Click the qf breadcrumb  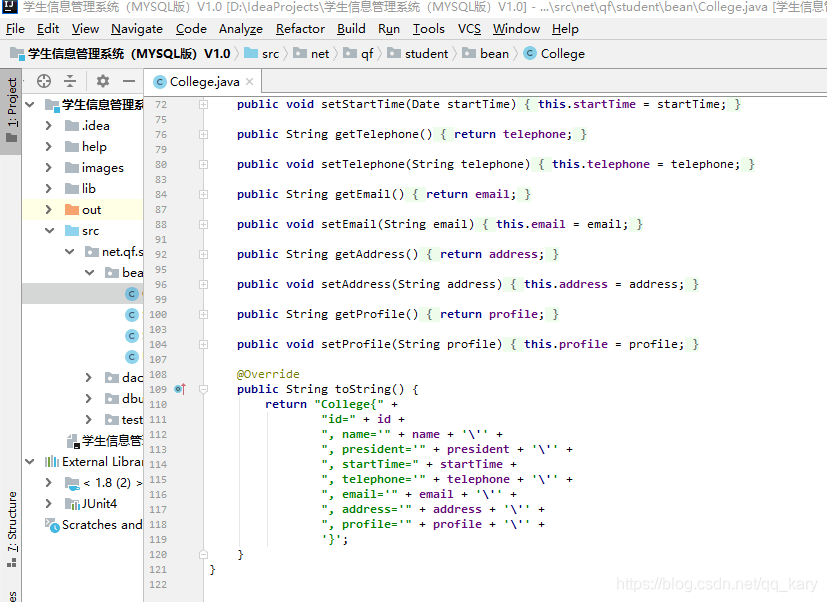359,54
